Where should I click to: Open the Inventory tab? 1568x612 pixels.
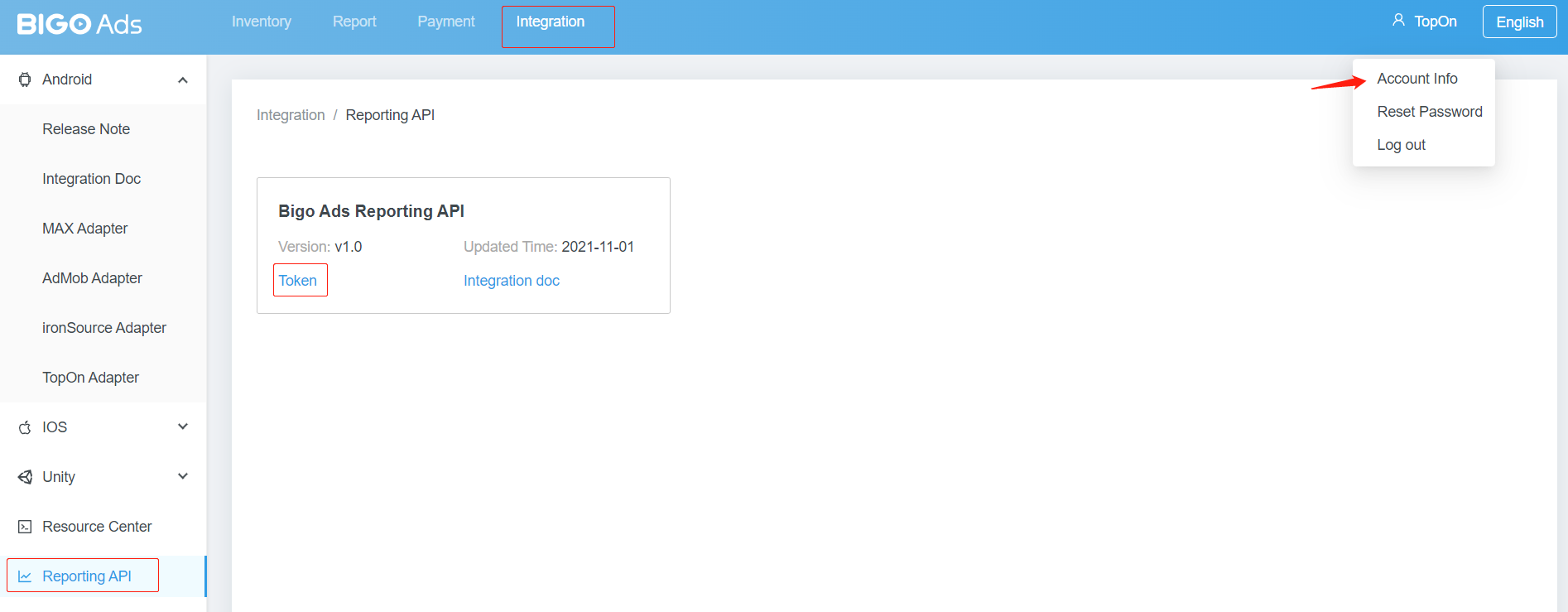(x=262, y=22)
